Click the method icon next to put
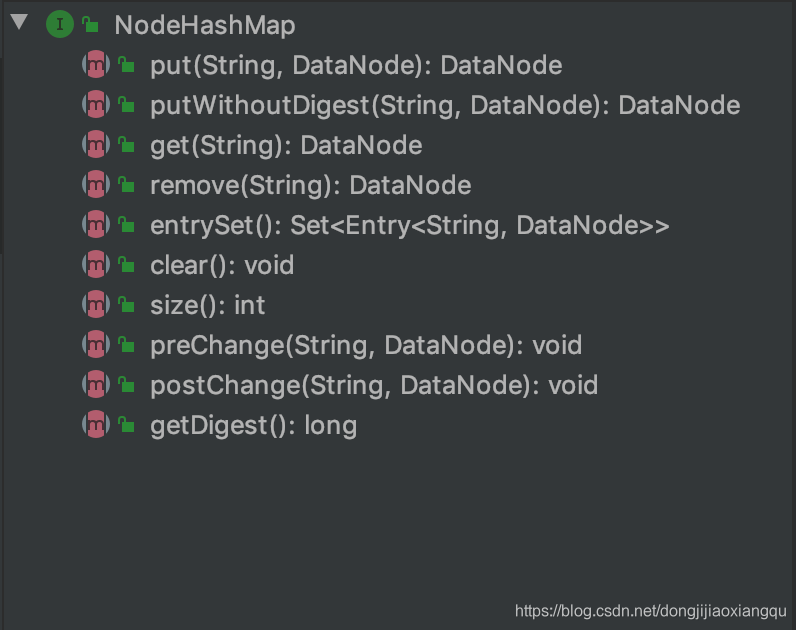The image size is (796, 630). pyautogui.click(x=95, y=65)
